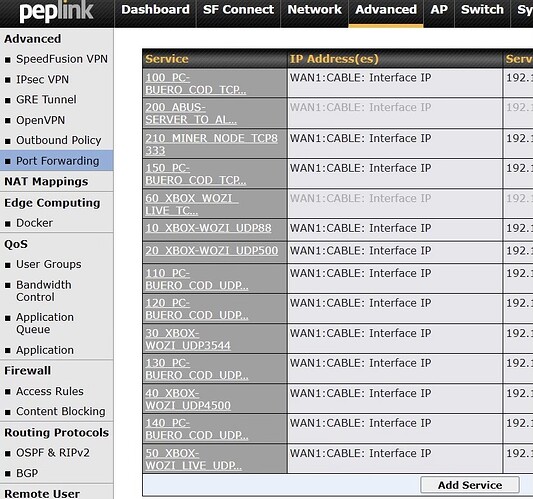Open the Dashboard tab
Viewport: 533px width, 499px height.
155,10
